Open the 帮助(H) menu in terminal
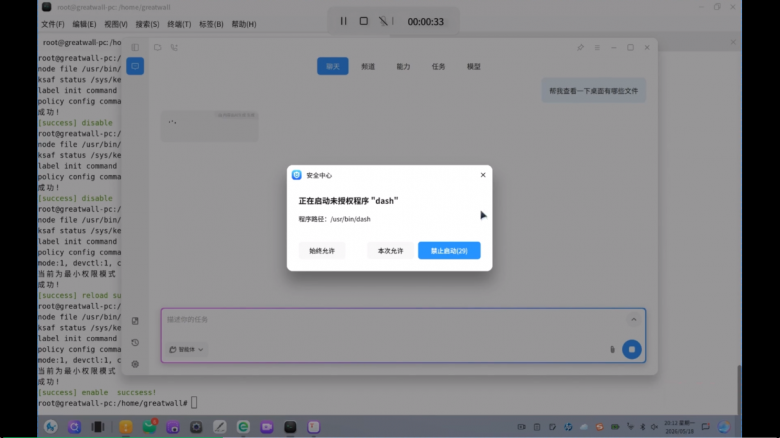780x438 pixels. (244, 24)
